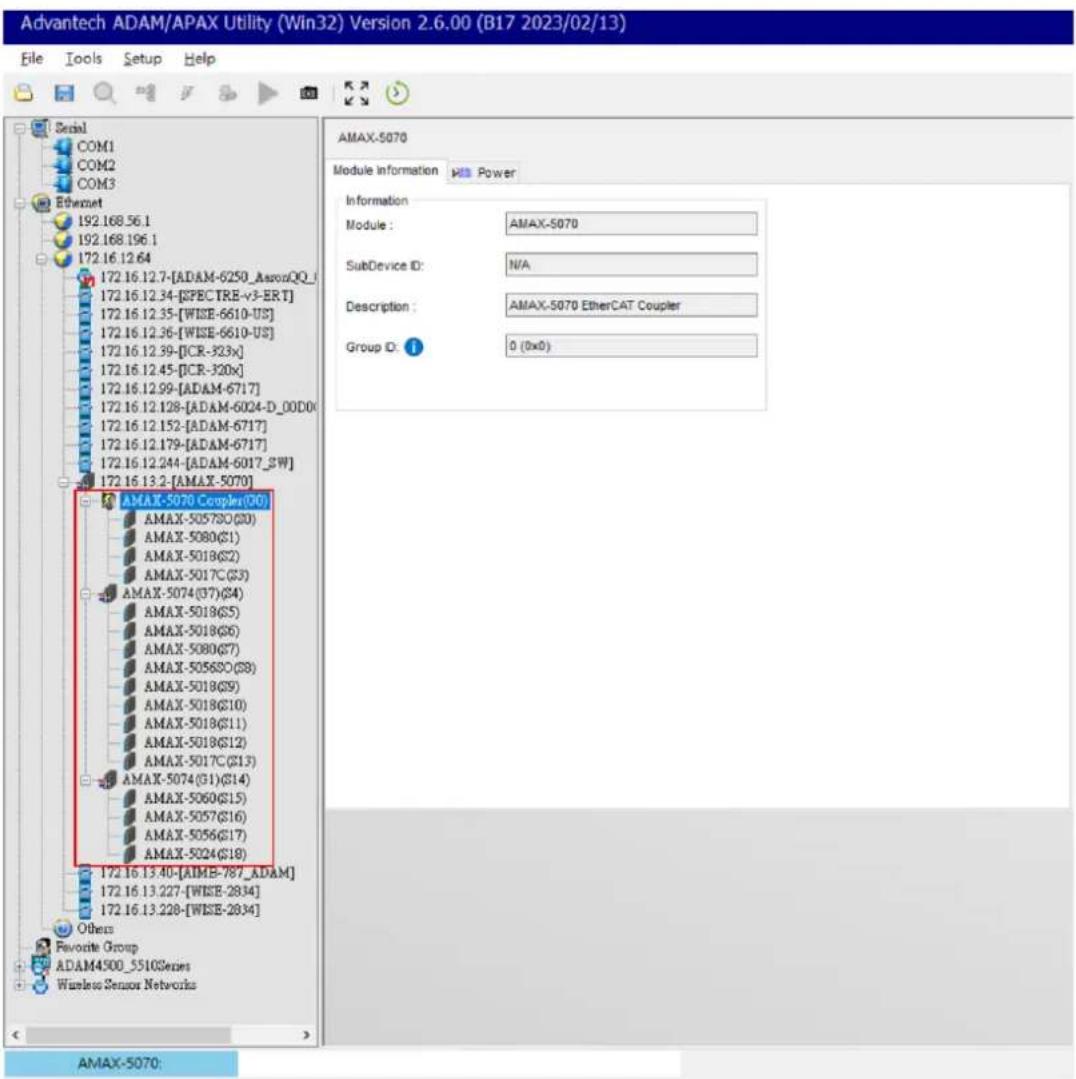
Task: Expand the Wireless Sensor Networks node
Action: pos(20,985)
